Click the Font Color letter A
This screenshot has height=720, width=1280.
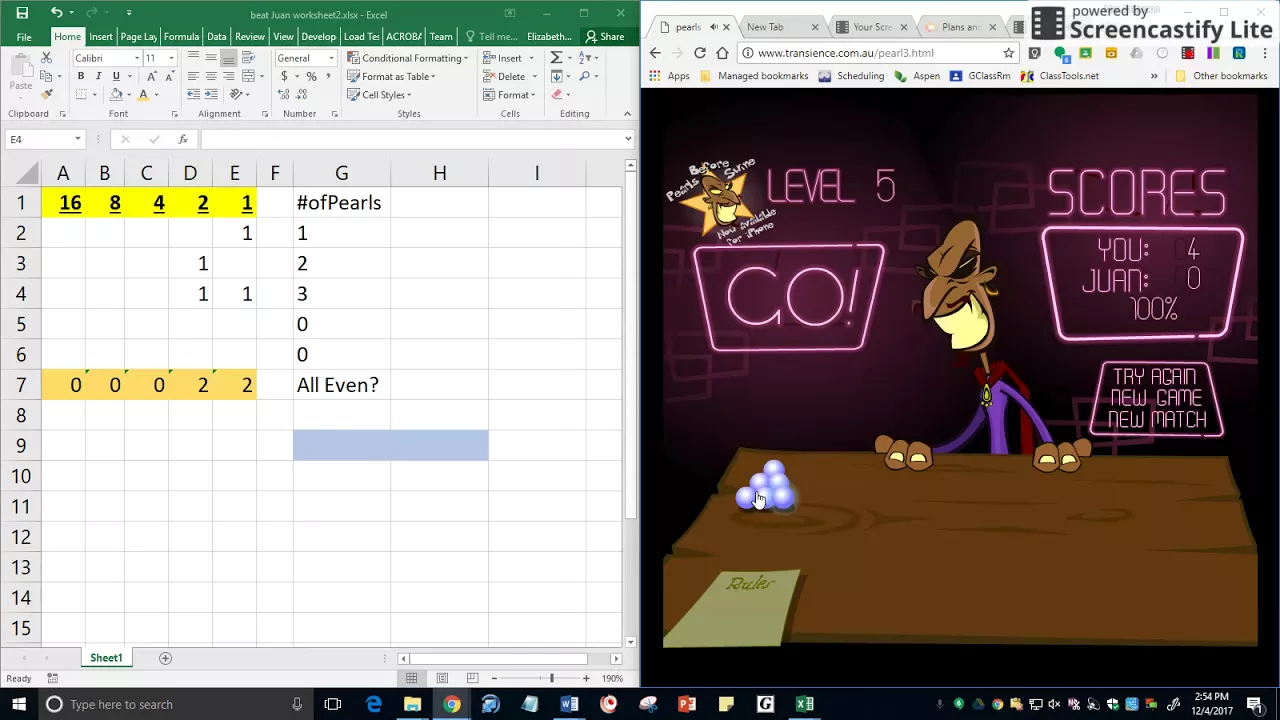click(143, 94)
